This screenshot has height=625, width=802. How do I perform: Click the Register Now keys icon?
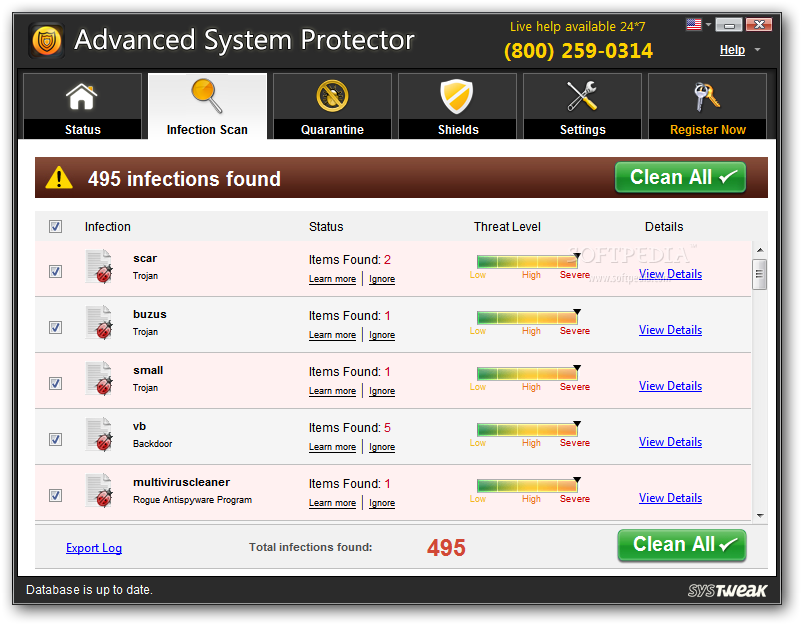[707, 97]
